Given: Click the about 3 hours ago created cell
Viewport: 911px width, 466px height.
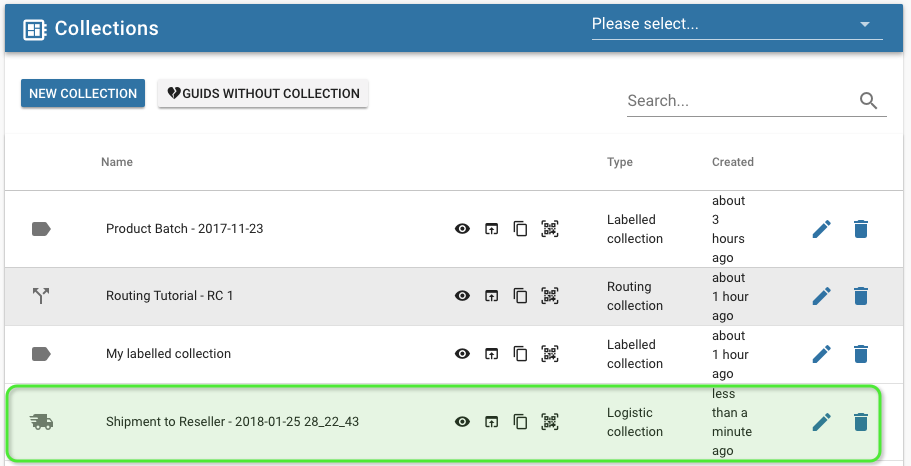Looking at the screenshot, I should (729, 229).
